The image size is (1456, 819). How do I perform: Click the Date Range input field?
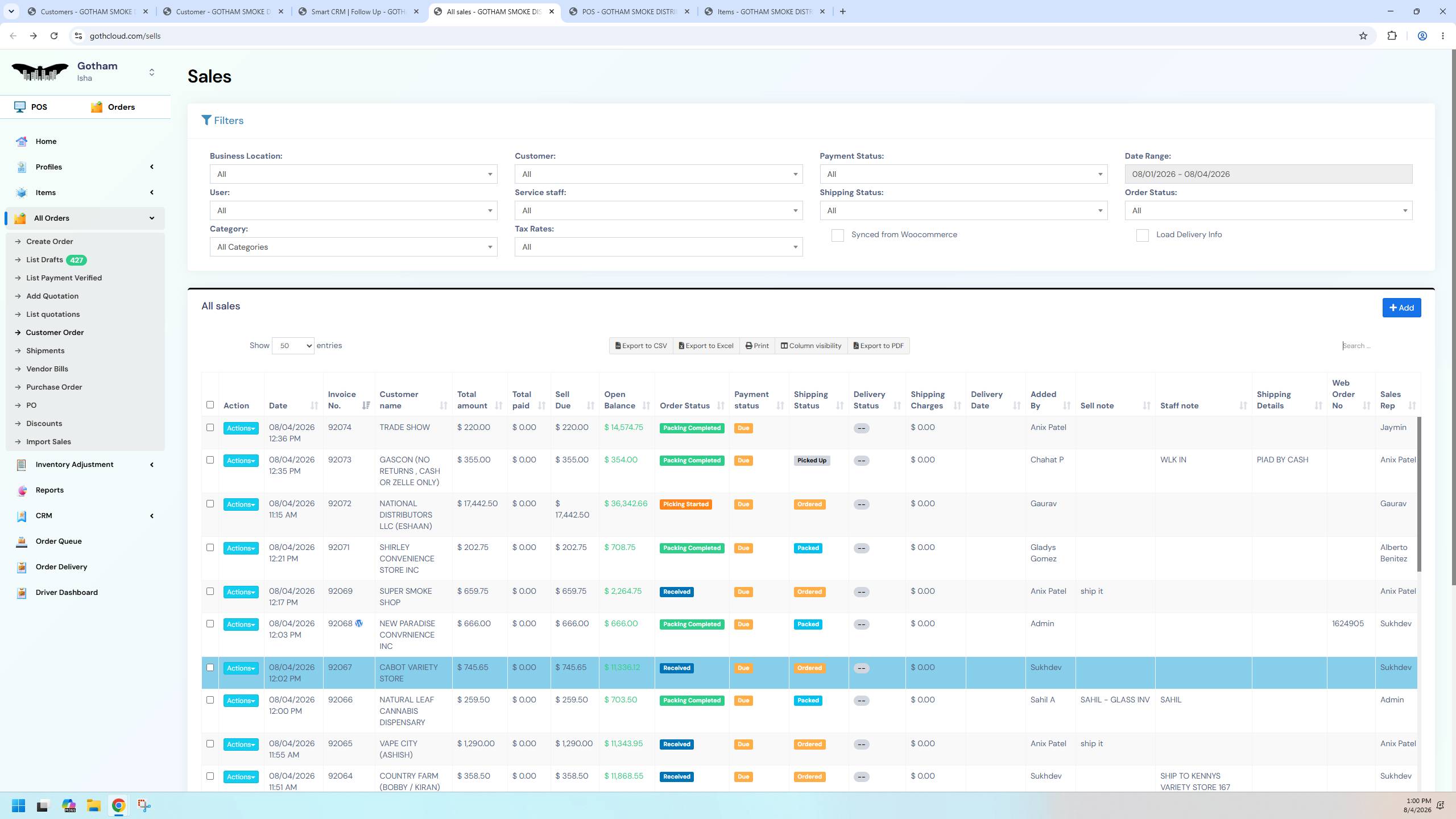point(1268,174)
